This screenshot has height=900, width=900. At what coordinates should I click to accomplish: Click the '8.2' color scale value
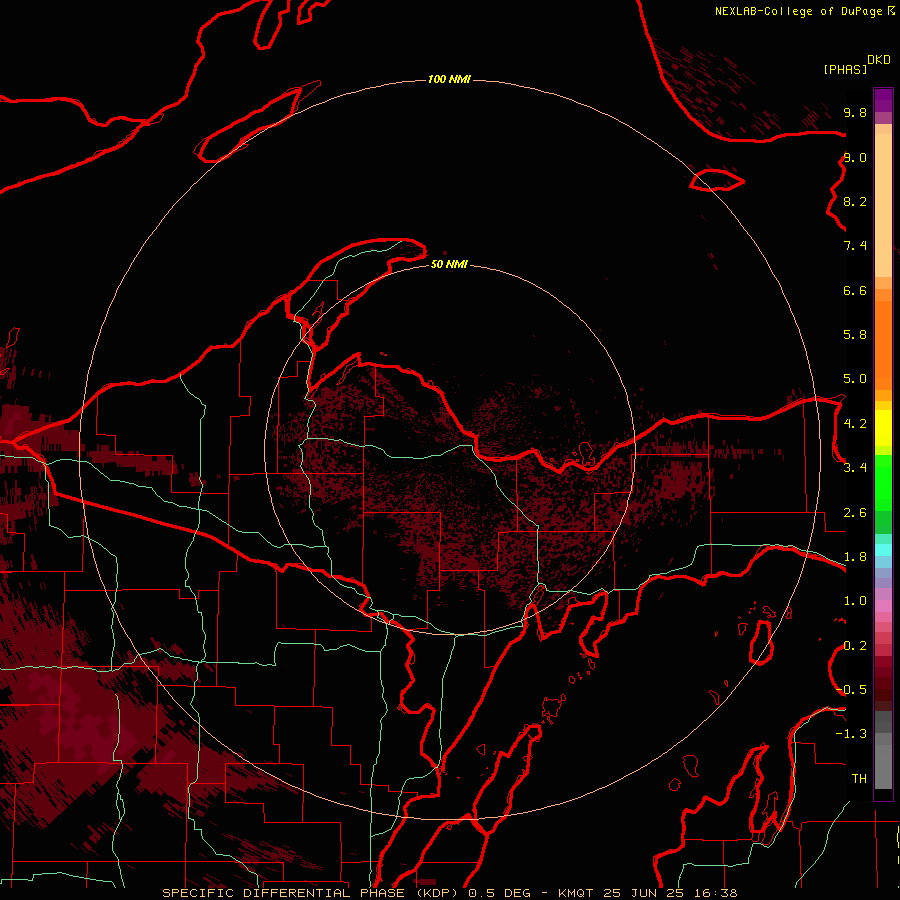click(855, 201)
